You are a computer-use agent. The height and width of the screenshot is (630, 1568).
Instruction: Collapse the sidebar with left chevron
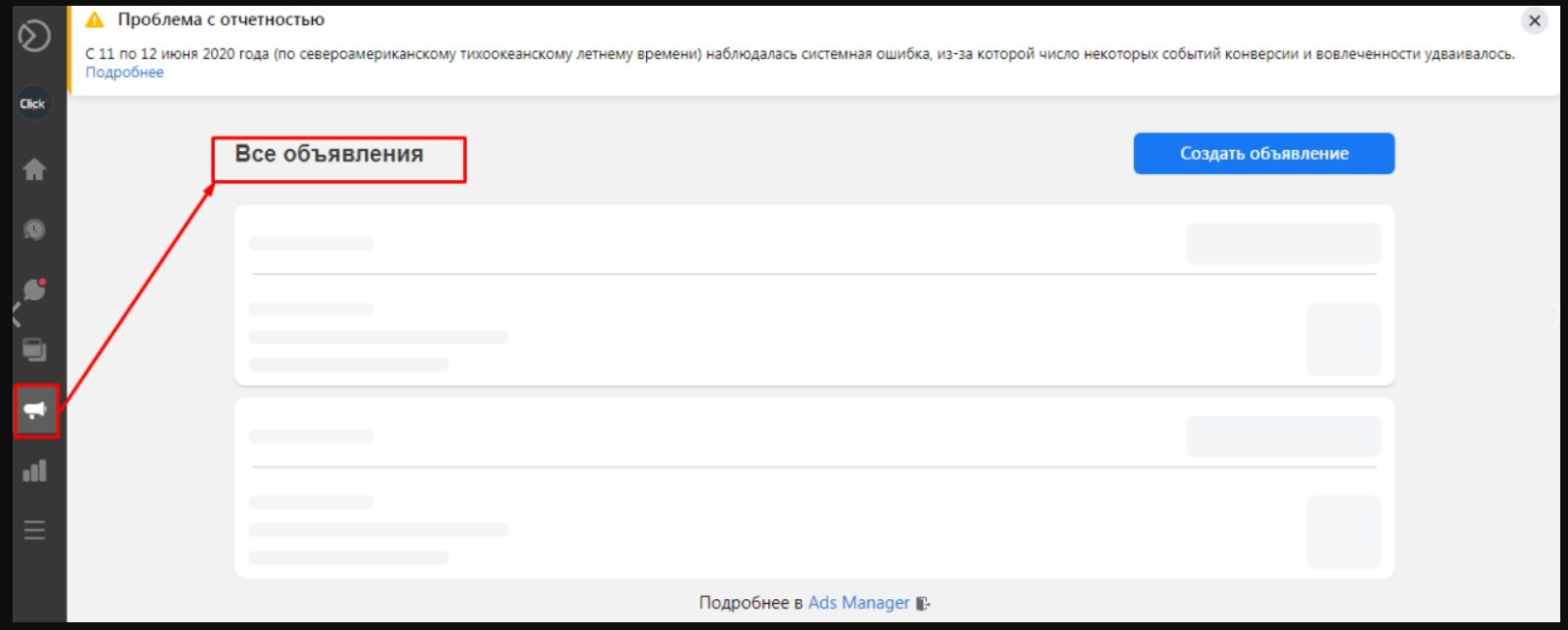(15, 315)
